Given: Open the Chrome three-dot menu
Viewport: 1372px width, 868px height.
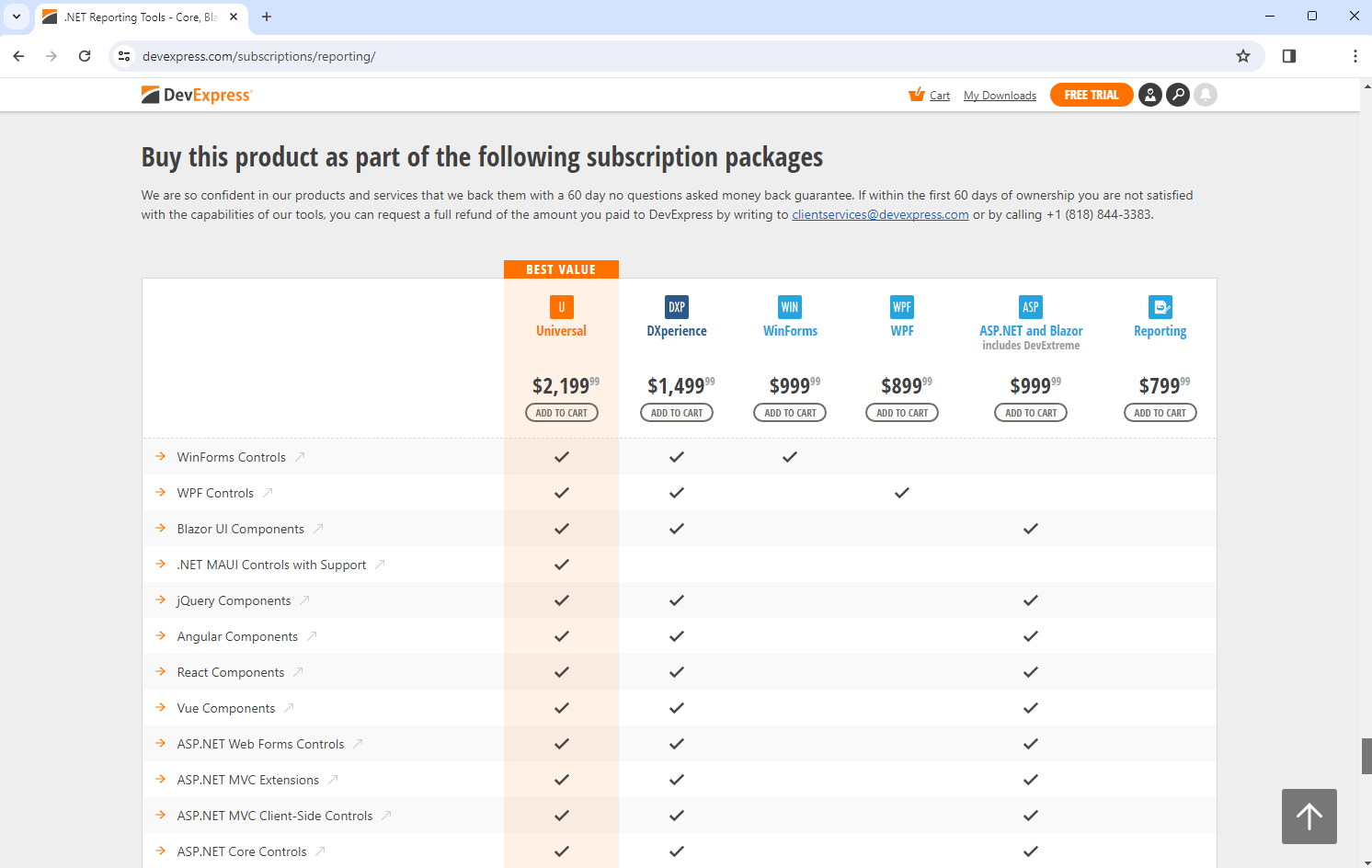Looking at the screenshot, I should point(1355,56).
